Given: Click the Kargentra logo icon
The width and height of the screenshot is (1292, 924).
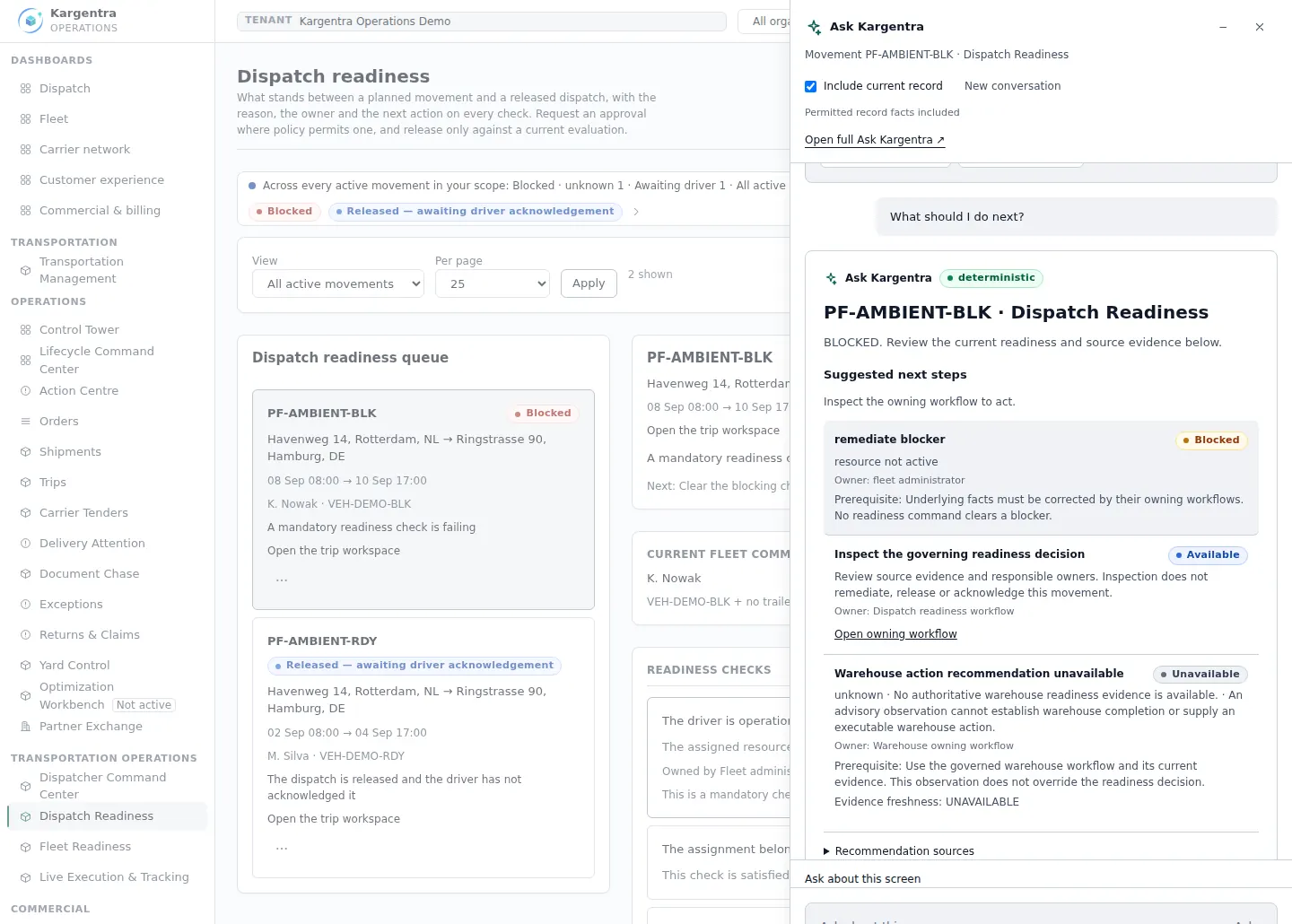Looking at the screenshot, I should [31, 20].
